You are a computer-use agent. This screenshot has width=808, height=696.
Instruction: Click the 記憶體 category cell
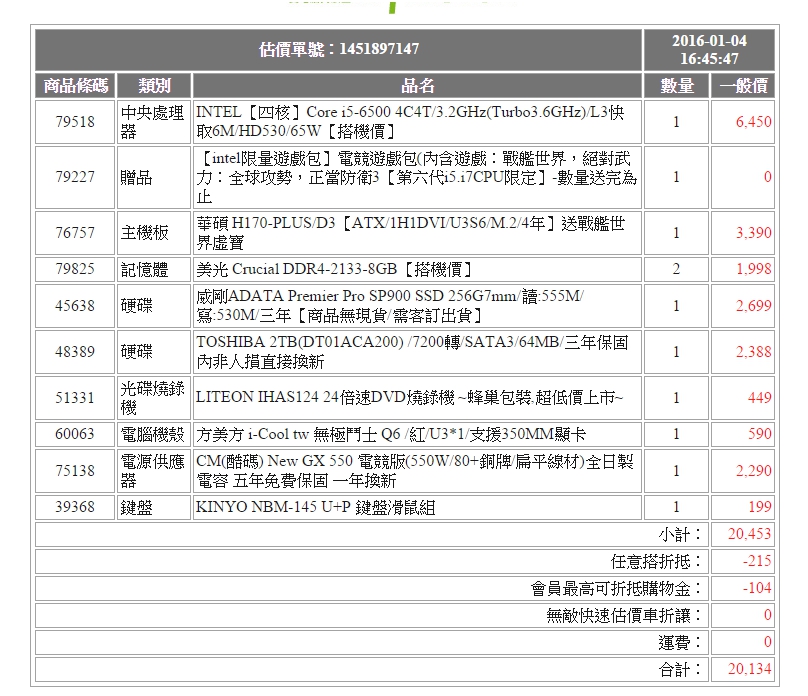154,269
